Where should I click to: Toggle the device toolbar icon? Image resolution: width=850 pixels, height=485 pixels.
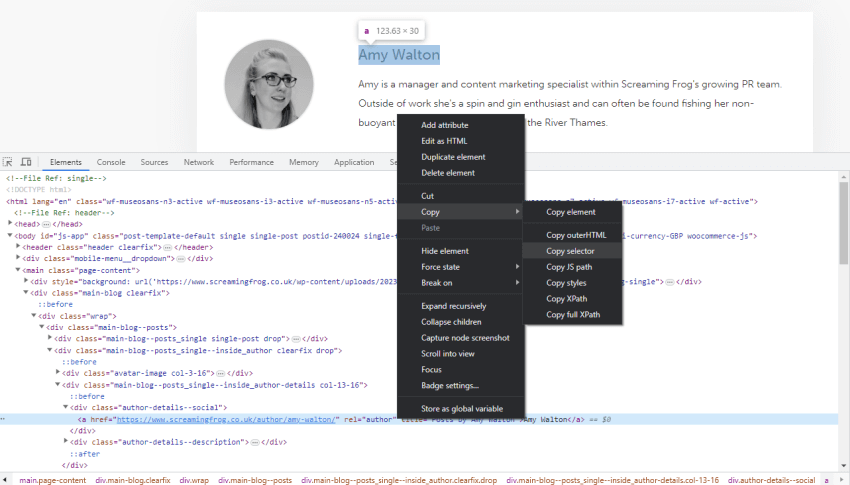[x=25, y=162]
